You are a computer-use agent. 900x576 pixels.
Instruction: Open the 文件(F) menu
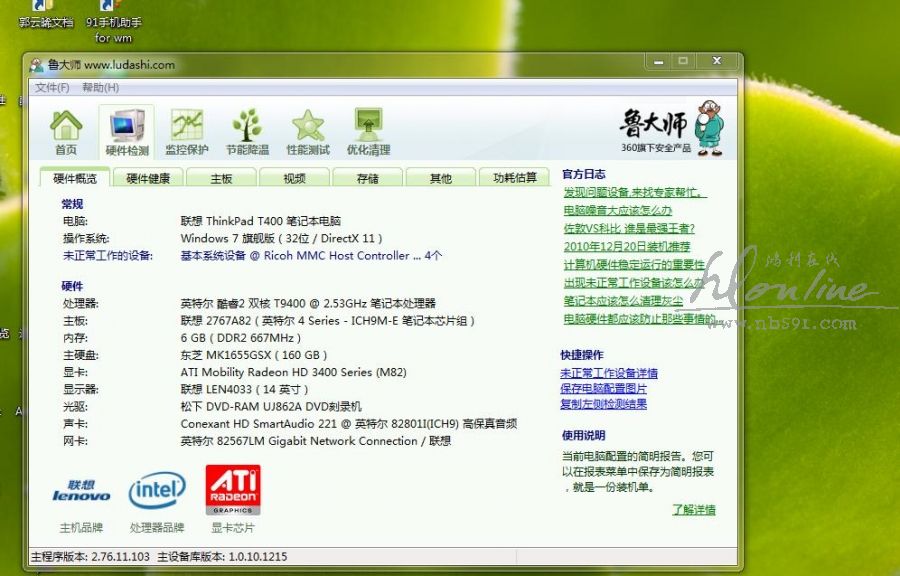click(x=52, y=87)
